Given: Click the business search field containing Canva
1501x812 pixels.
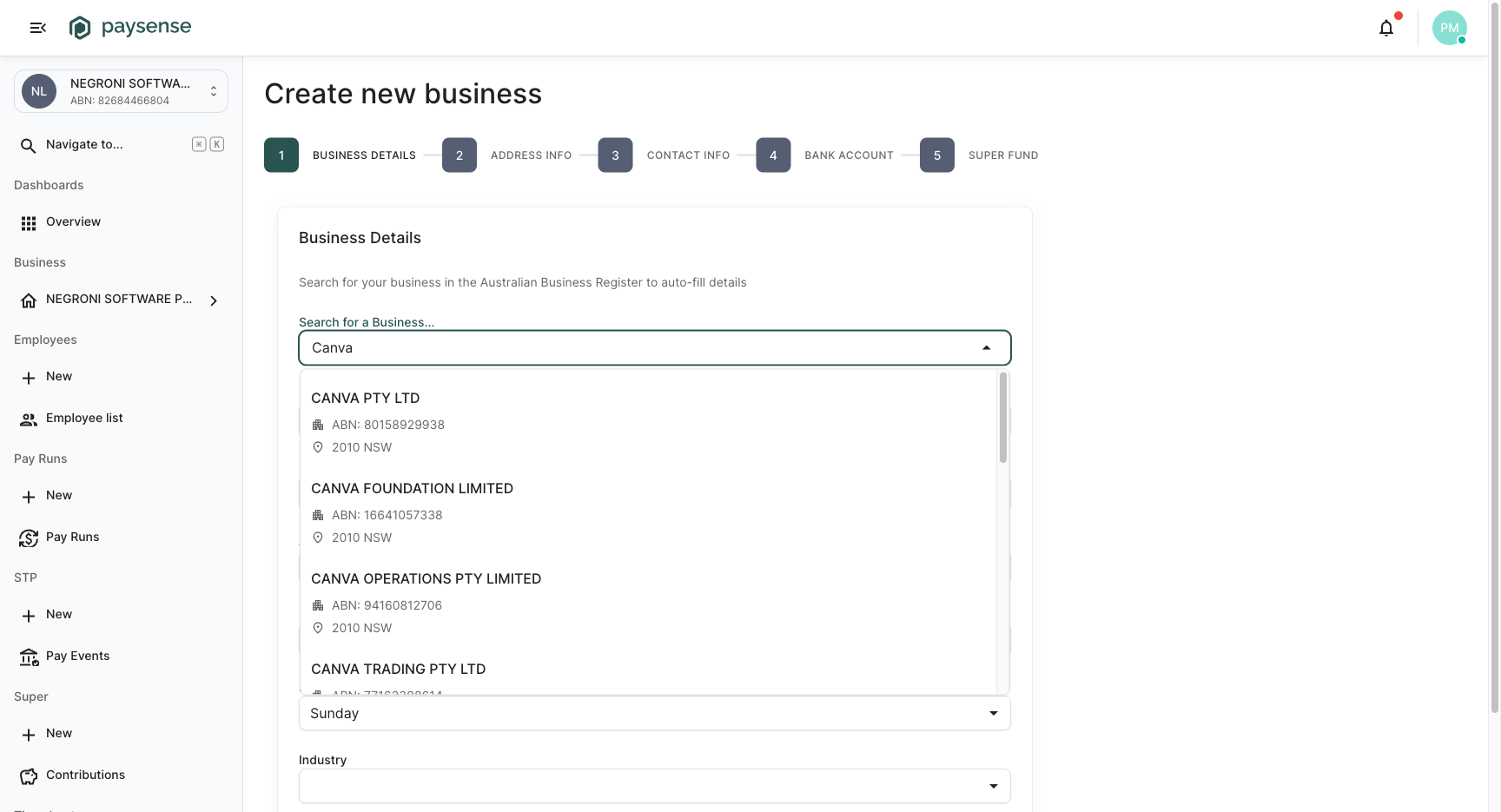Looking at the screenshot, I should (655, 347).
